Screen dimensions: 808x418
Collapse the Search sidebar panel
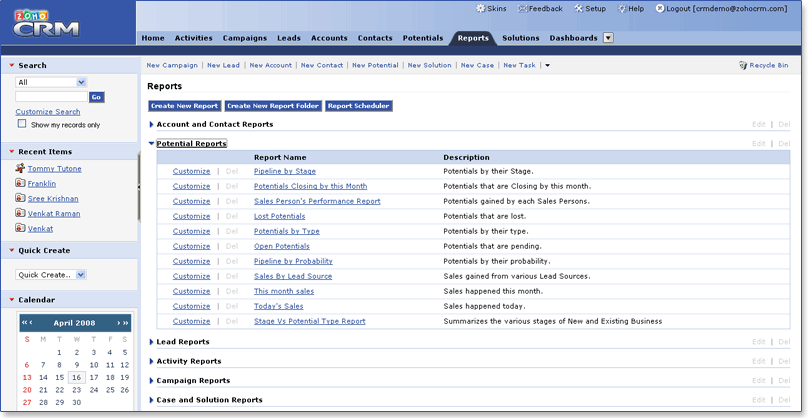click(11, 65)
